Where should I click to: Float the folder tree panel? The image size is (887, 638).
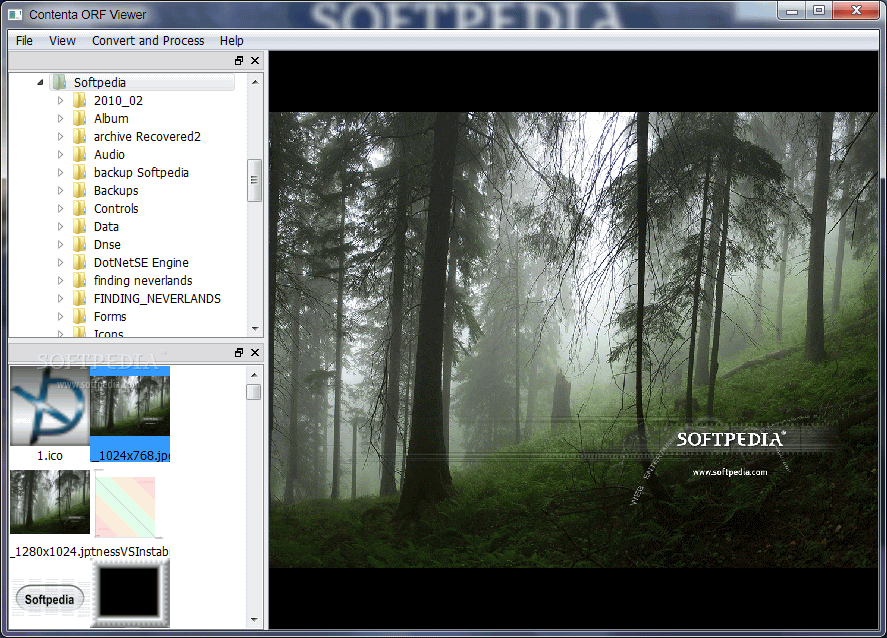tap(239, 61)
